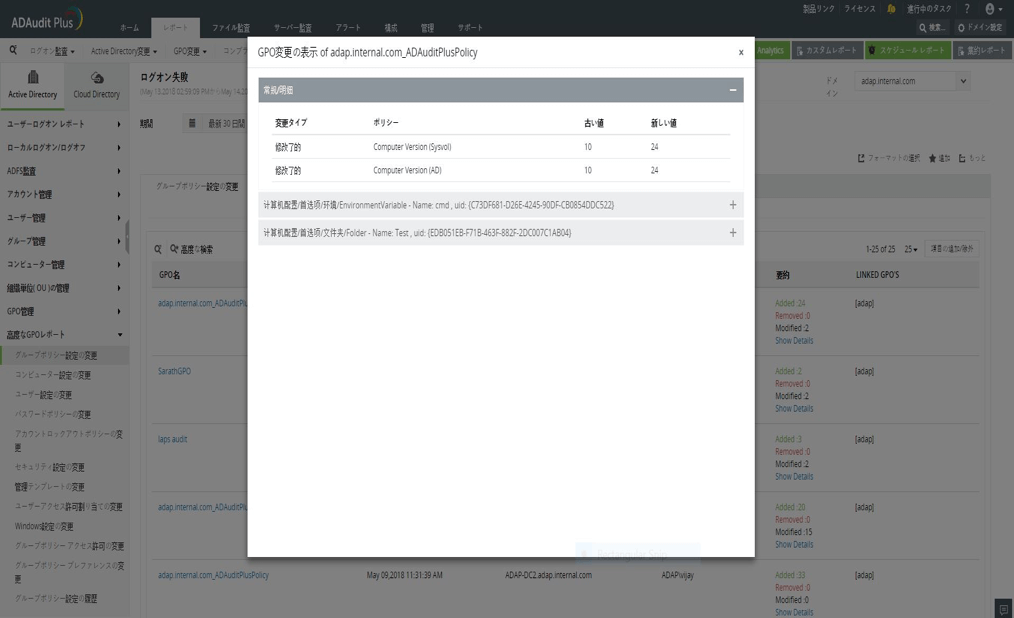The width and height of the screenshot is (1014, 618).
Task: Expand ユーザー管理 sidebar section
Action: pyautogui.click(x=63, y=218)
